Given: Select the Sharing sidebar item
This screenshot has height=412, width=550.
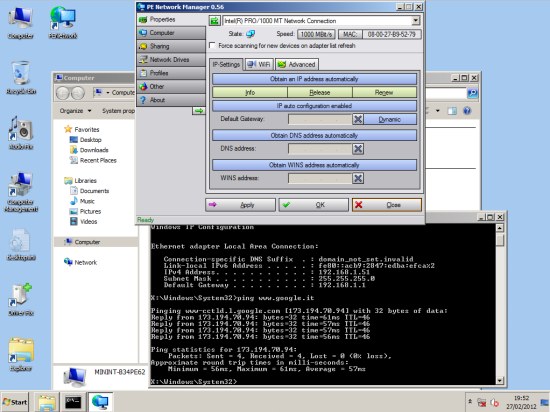Looking at the screenshot, I should click(x=171, y=46).
